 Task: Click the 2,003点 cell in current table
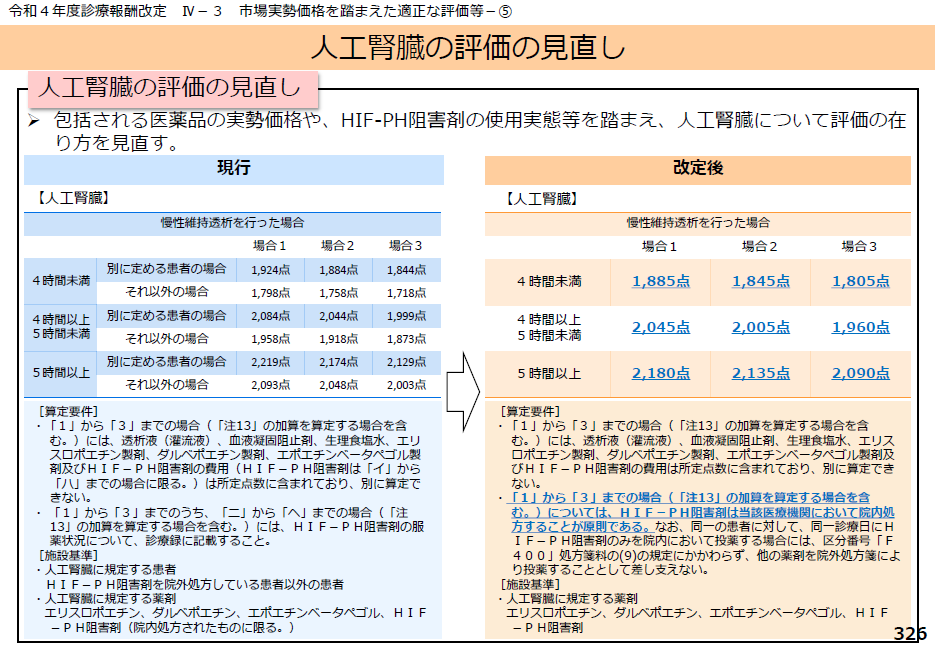tap(406, 385)
